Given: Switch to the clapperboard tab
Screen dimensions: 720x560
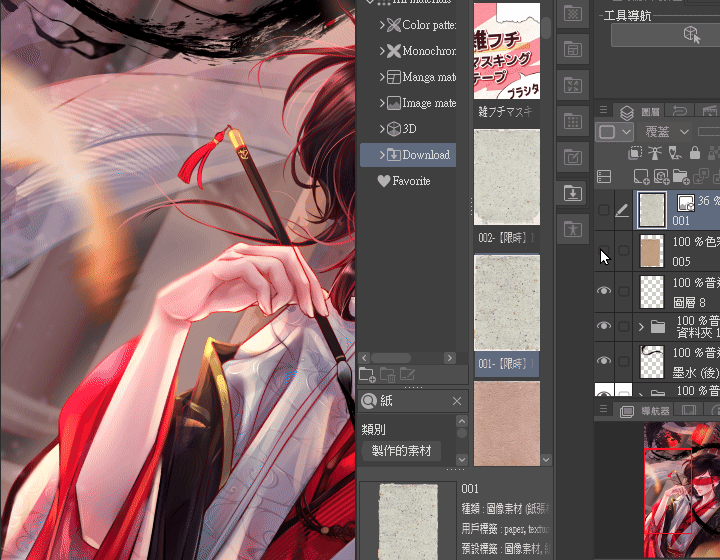Looking at the screenshot, I should click(709, 111).
